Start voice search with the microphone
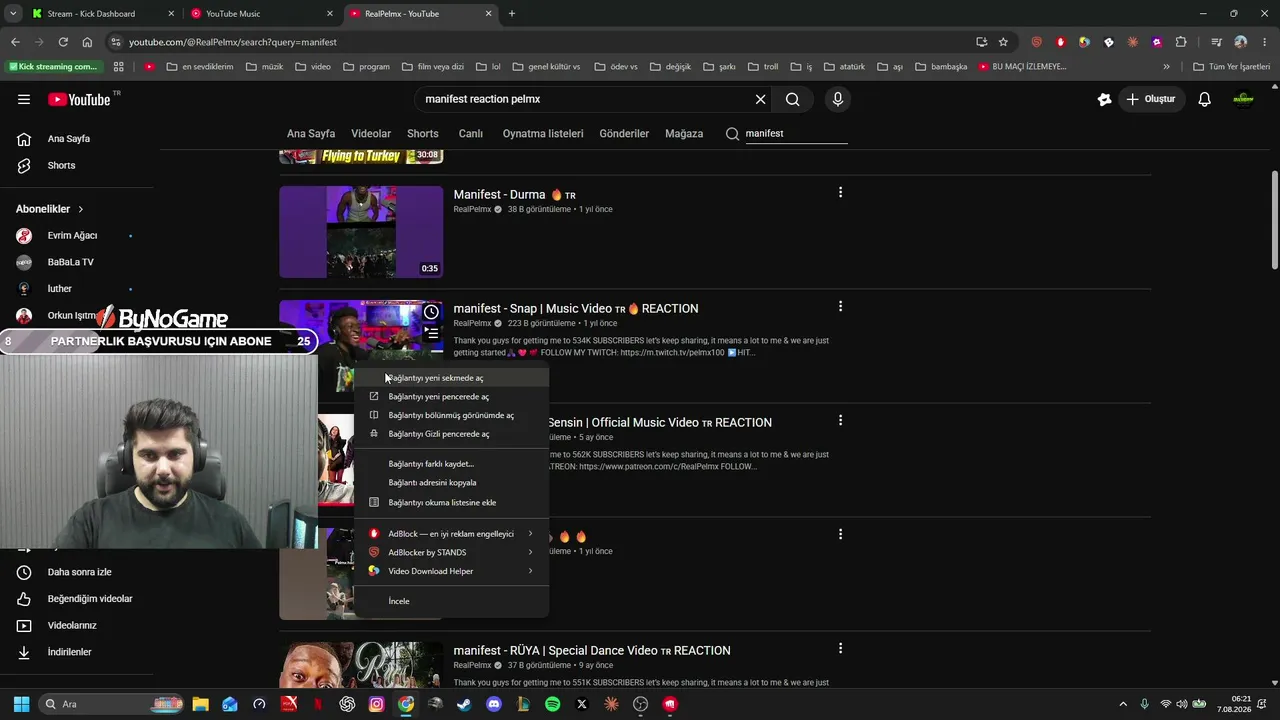 [838, 99]
